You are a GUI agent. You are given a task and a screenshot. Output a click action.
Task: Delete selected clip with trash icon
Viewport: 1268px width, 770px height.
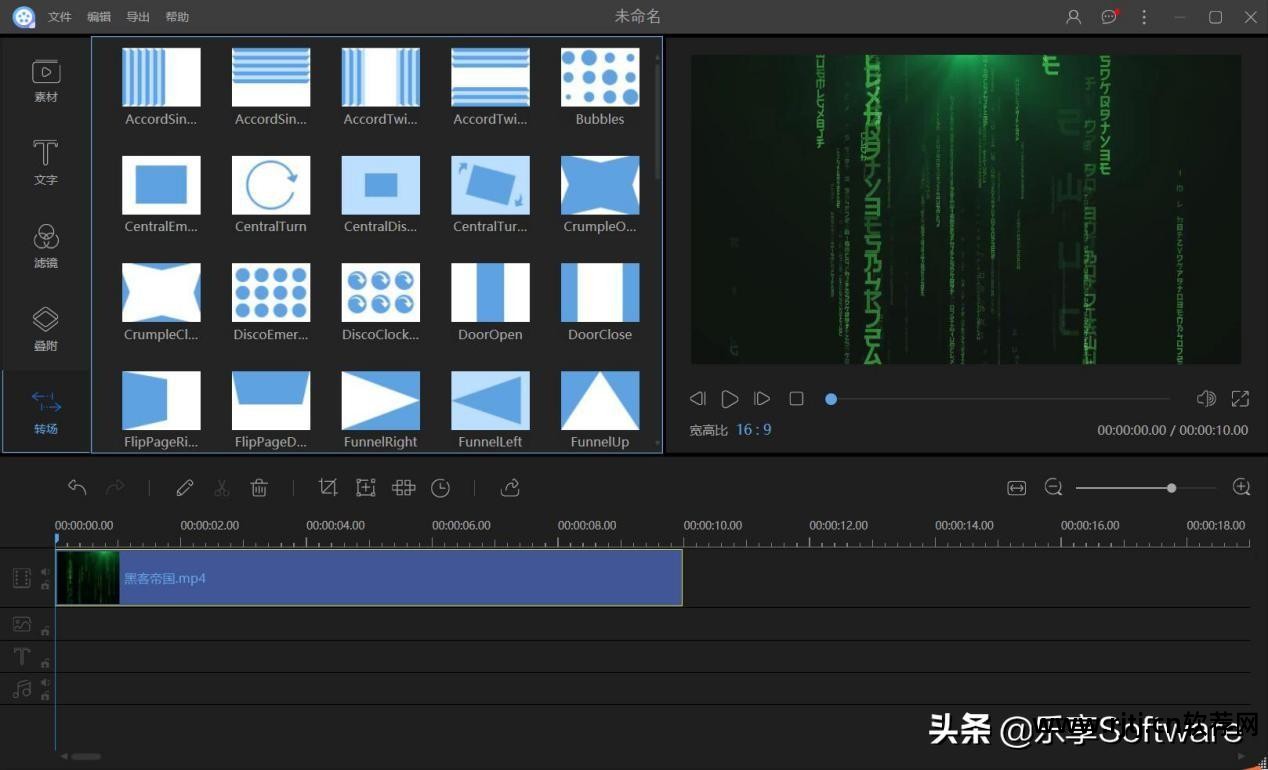coord(259,487)
